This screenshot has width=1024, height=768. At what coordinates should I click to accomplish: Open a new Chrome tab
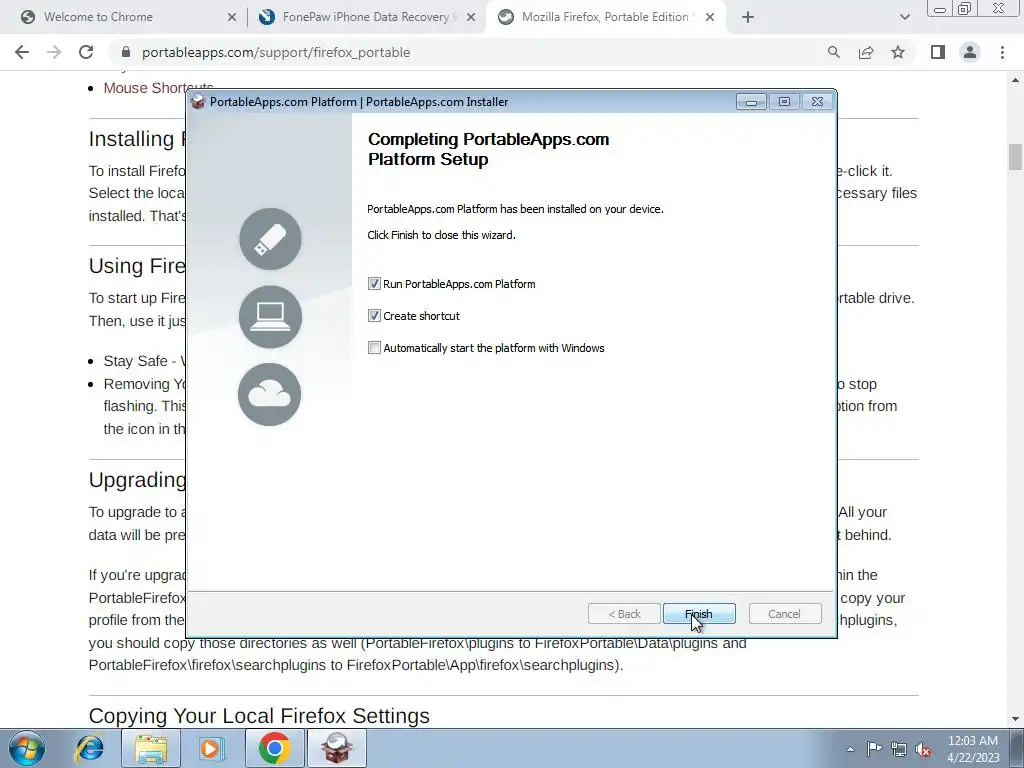[748, 17]
